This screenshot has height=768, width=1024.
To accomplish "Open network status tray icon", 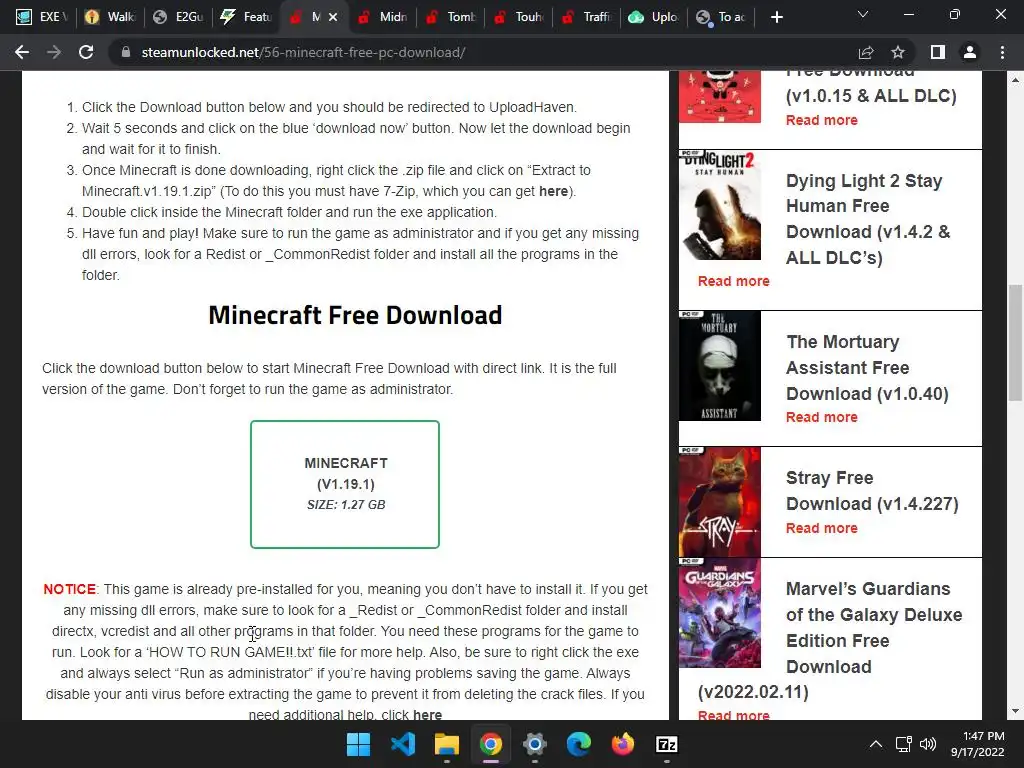I will (903, 744).
